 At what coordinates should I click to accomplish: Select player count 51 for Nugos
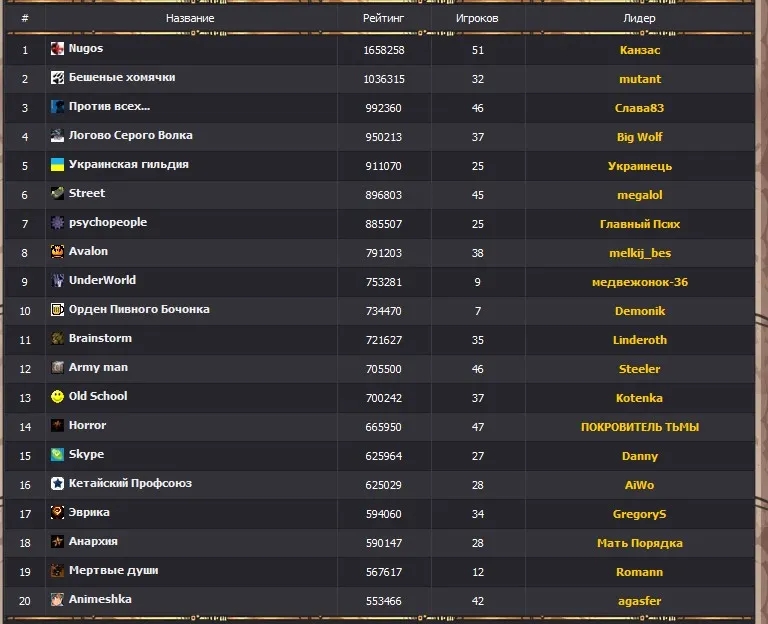tap(478, 50)
